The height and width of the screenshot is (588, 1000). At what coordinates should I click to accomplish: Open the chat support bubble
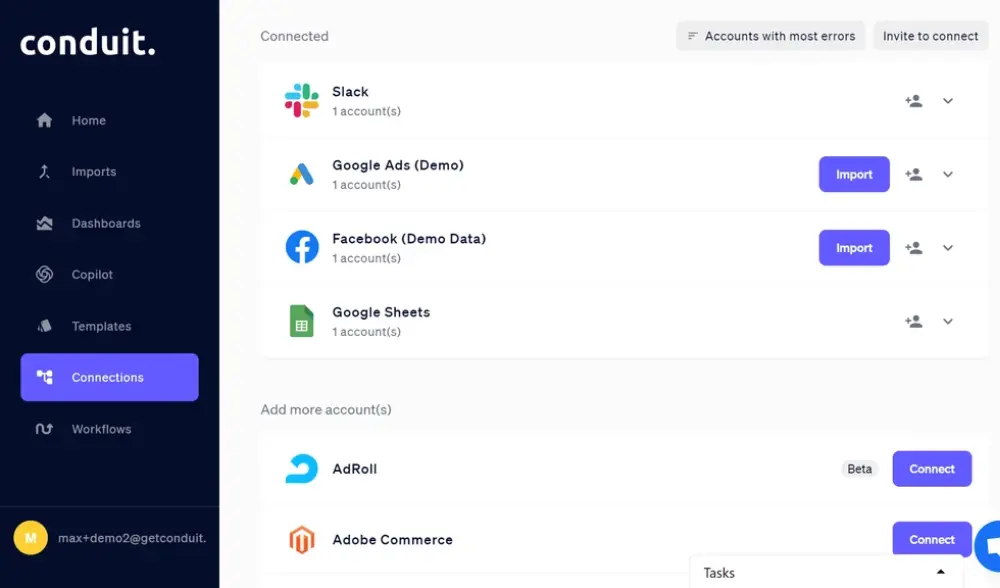pos(989,546)
